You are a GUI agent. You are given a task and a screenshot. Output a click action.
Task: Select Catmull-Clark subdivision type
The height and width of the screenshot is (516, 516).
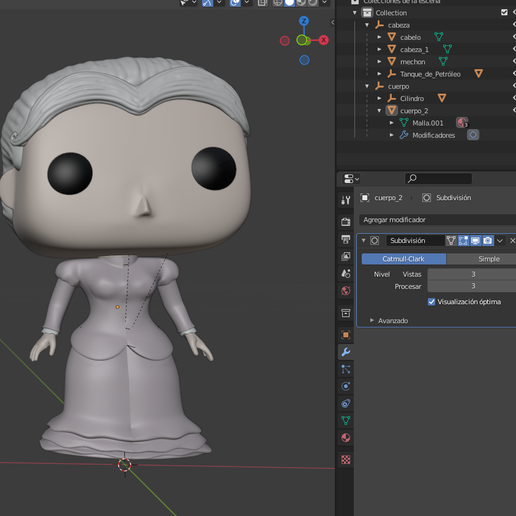[x=404, y=259]
